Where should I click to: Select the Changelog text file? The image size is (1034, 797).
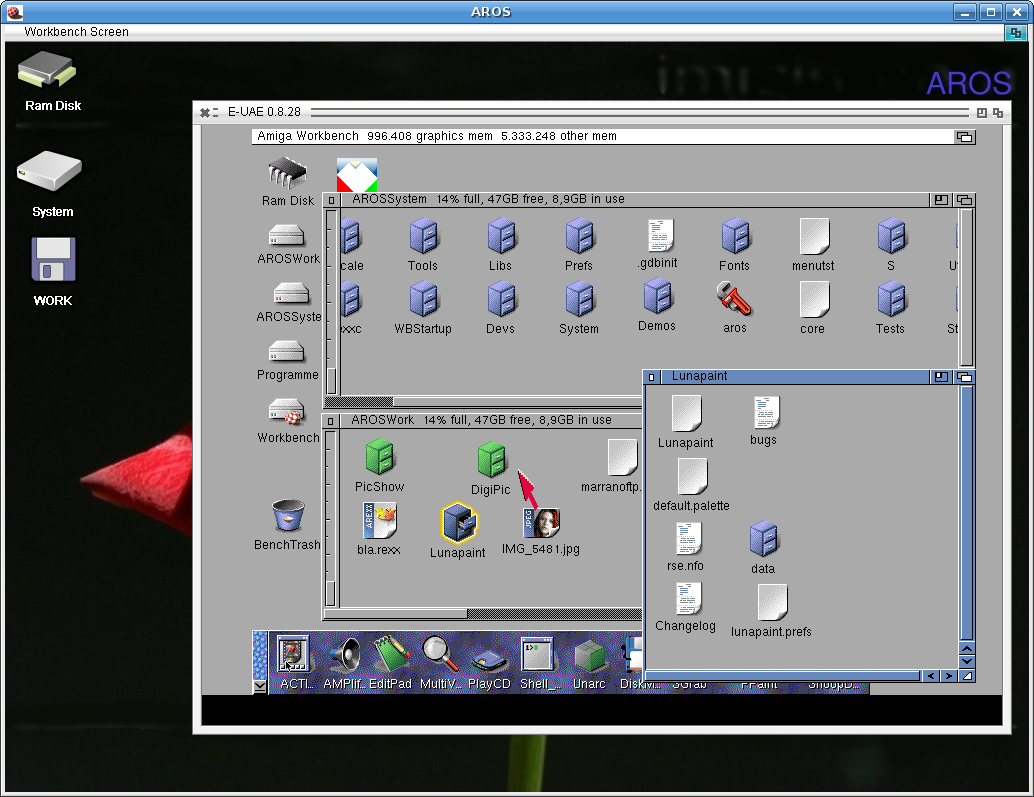(687, 599)
